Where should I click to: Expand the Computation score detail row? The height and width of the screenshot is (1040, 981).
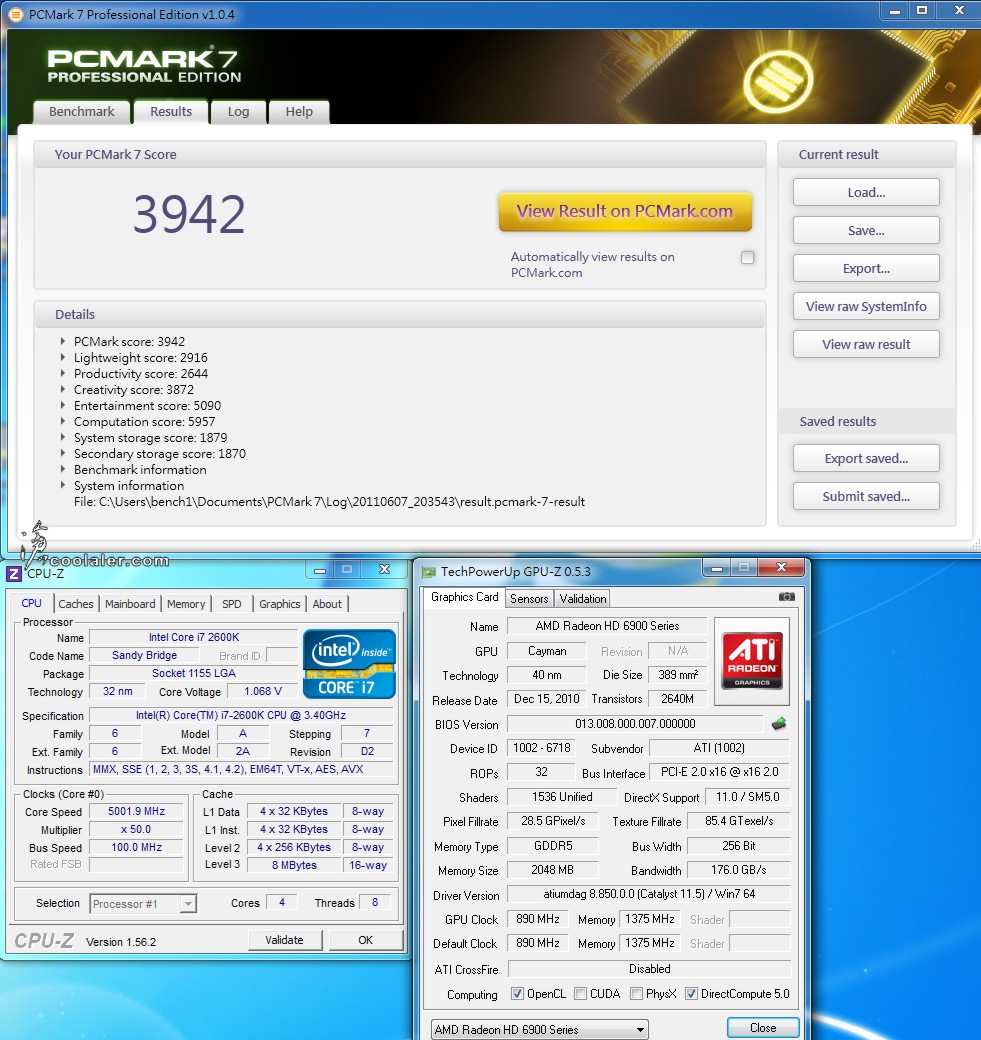click(x=63, y=421)
